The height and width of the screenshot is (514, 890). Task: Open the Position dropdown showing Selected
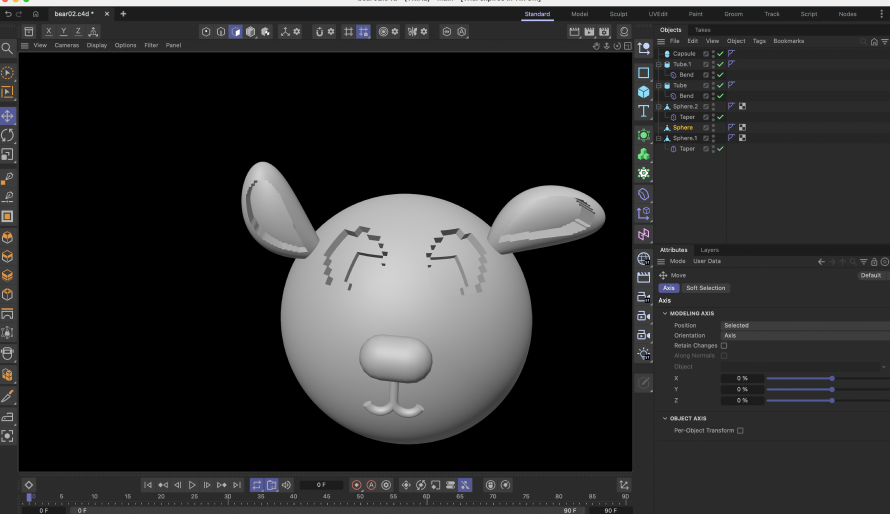[x=800, y=325]
